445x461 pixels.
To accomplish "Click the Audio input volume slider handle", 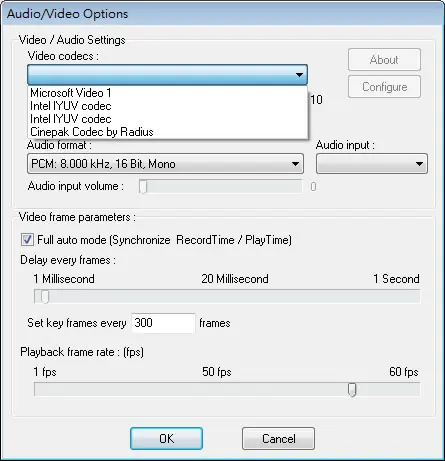I will point(143,187).
